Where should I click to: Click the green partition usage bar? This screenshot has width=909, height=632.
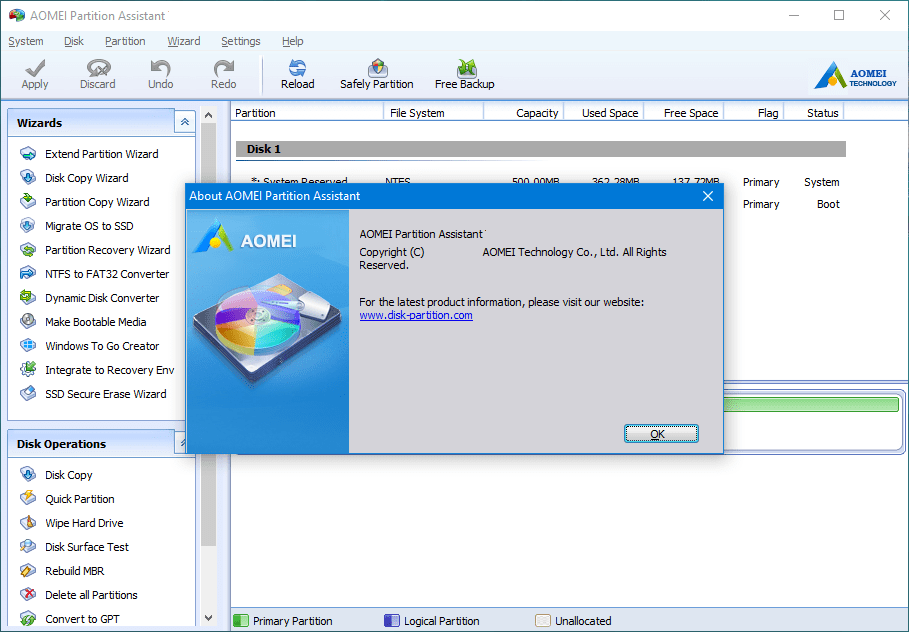pos(811,404)
